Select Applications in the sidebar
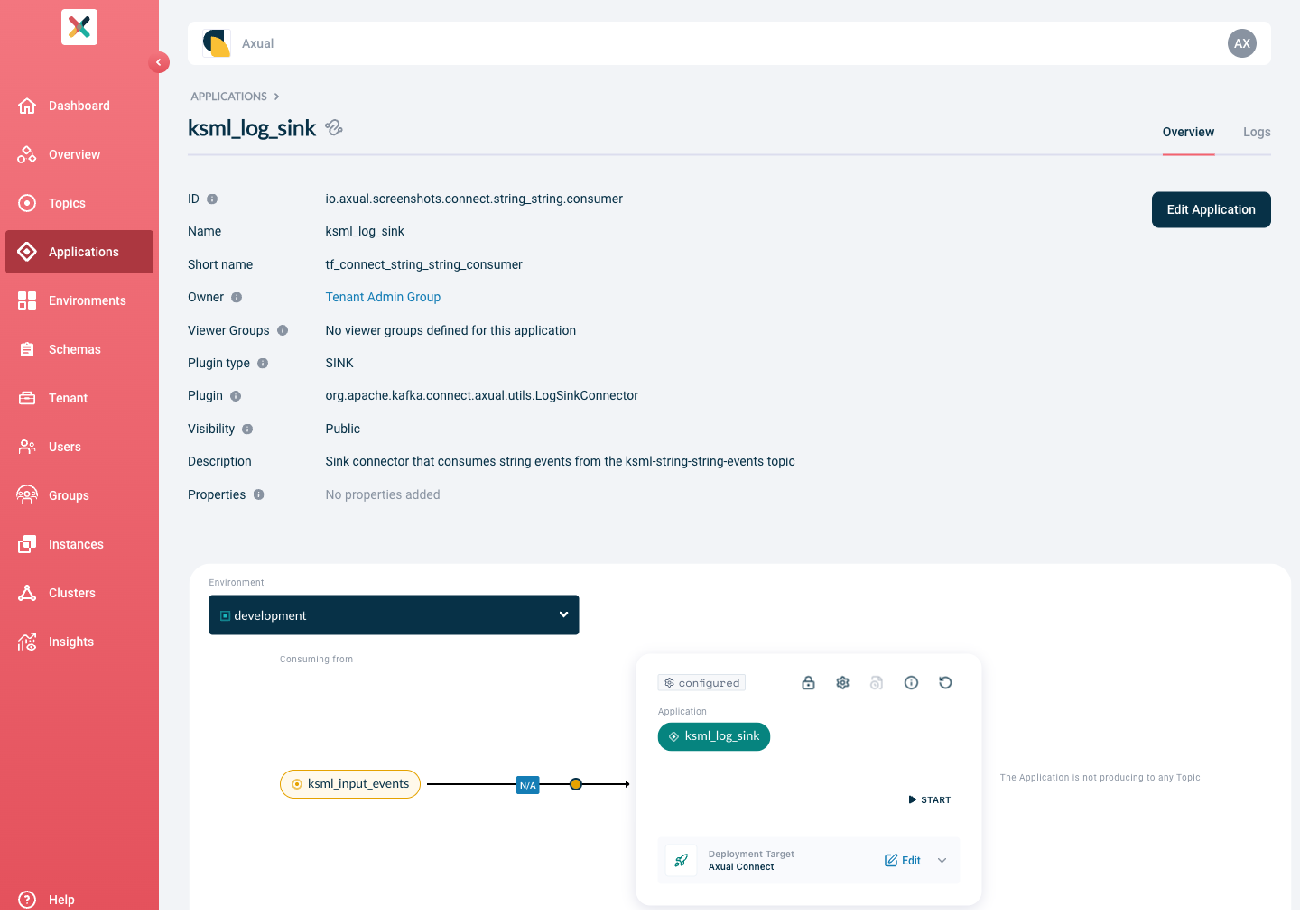The height and width of the screenshot is (924, 1300). click(79, 252)
